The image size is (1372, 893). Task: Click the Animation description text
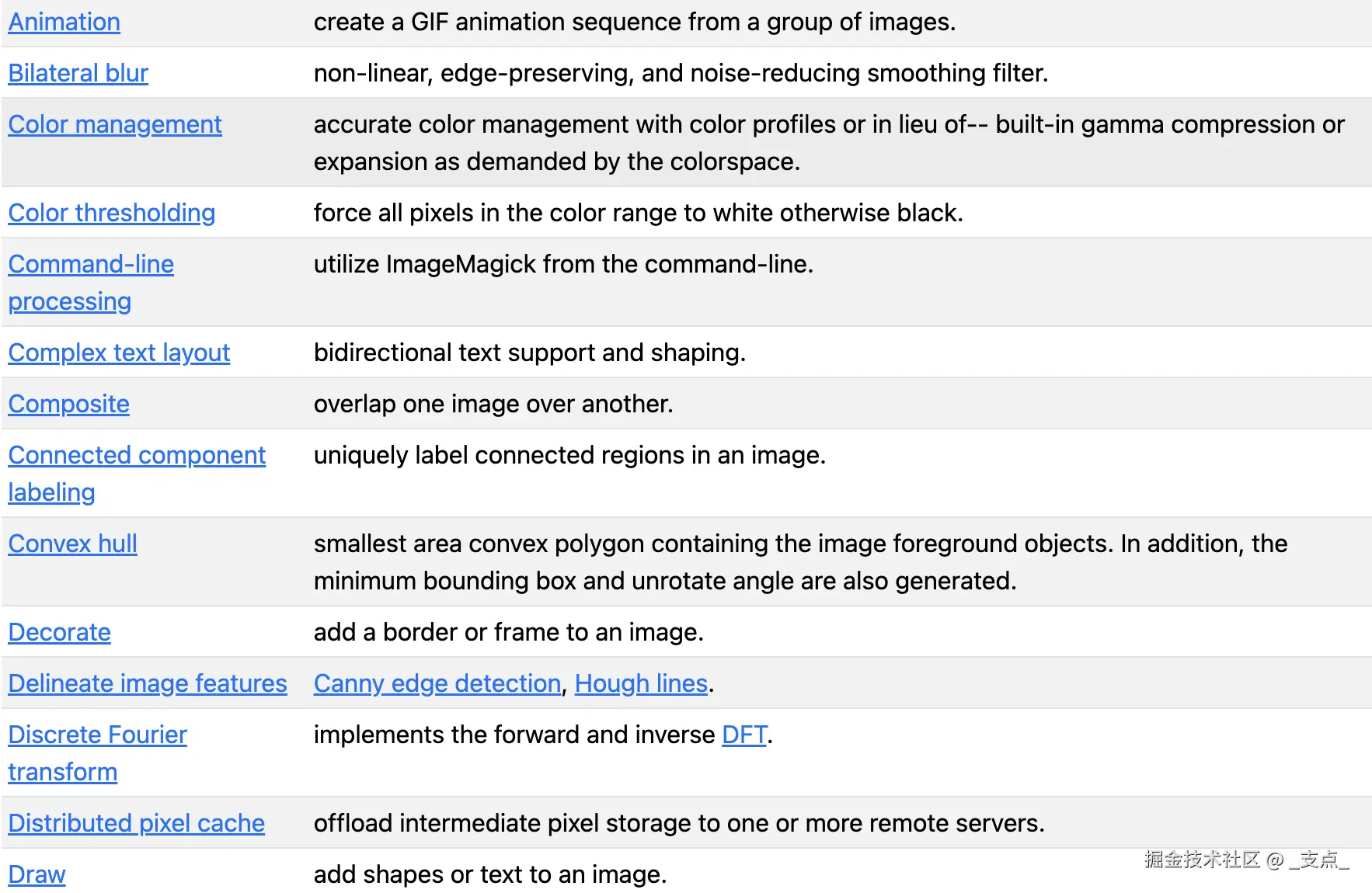coord(635,22)
